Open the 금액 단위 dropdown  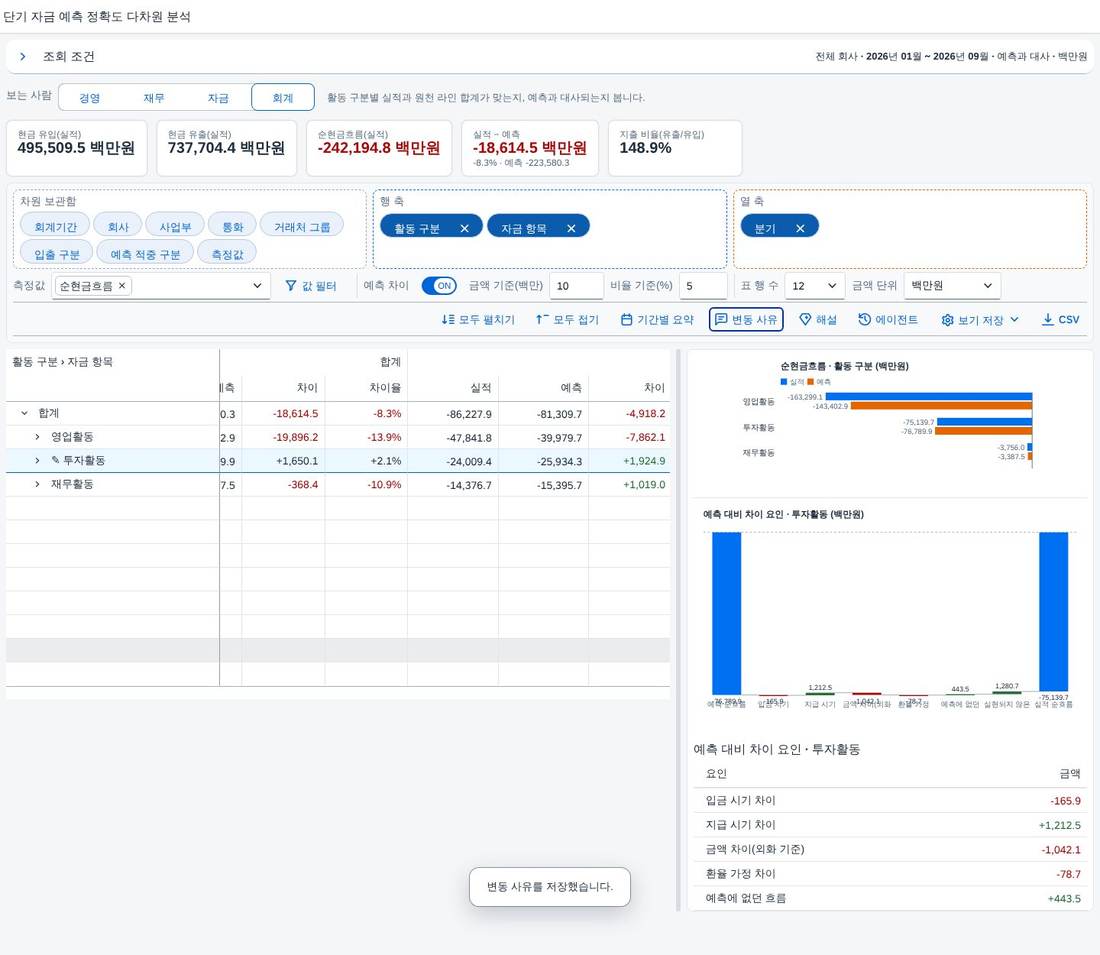point(952,286)
